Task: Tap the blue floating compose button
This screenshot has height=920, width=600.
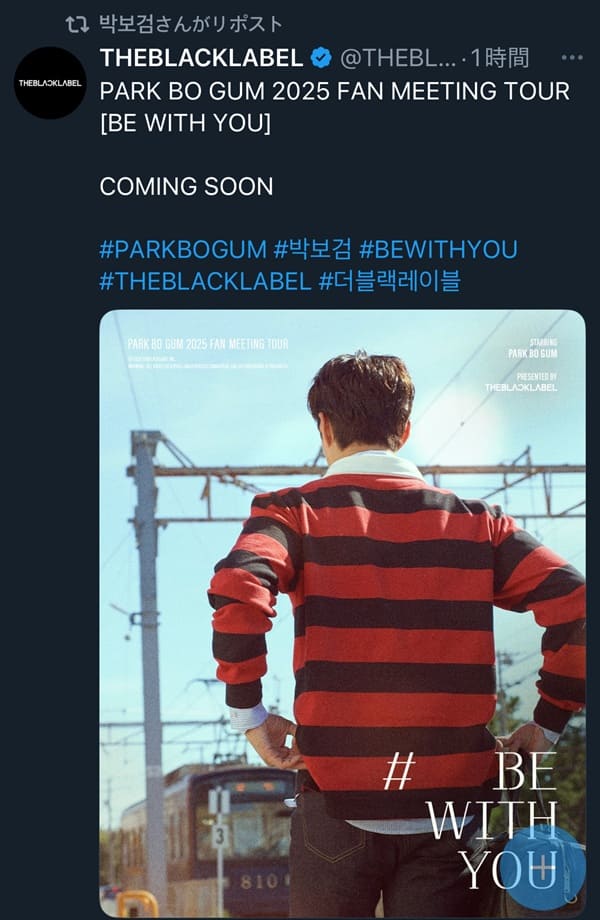Action: (544, 867)
